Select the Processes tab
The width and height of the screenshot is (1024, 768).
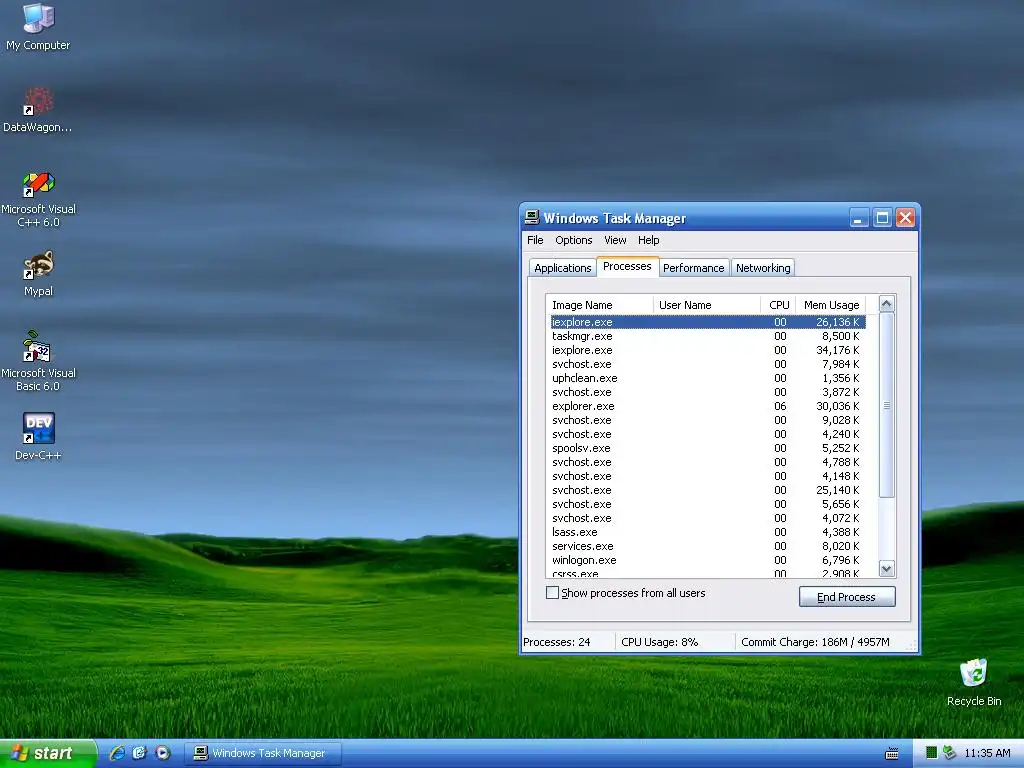coord(627,266)
